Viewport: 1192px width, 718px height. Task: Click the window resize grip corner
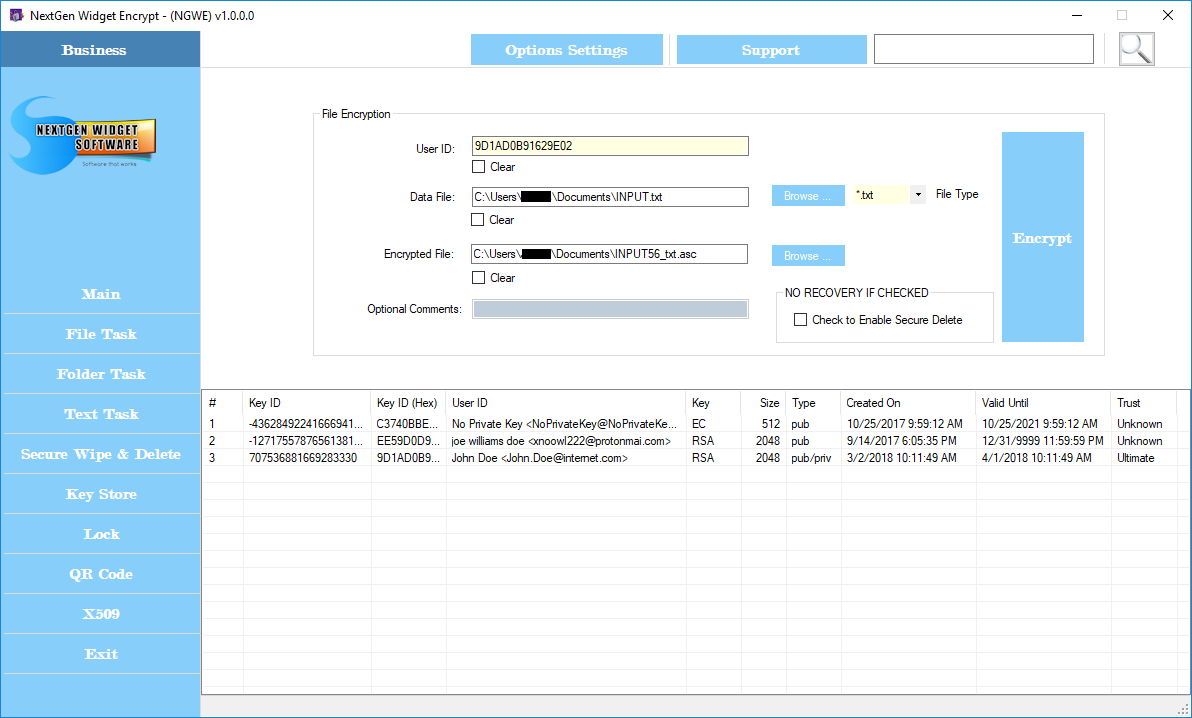(x=1183, y=709)
